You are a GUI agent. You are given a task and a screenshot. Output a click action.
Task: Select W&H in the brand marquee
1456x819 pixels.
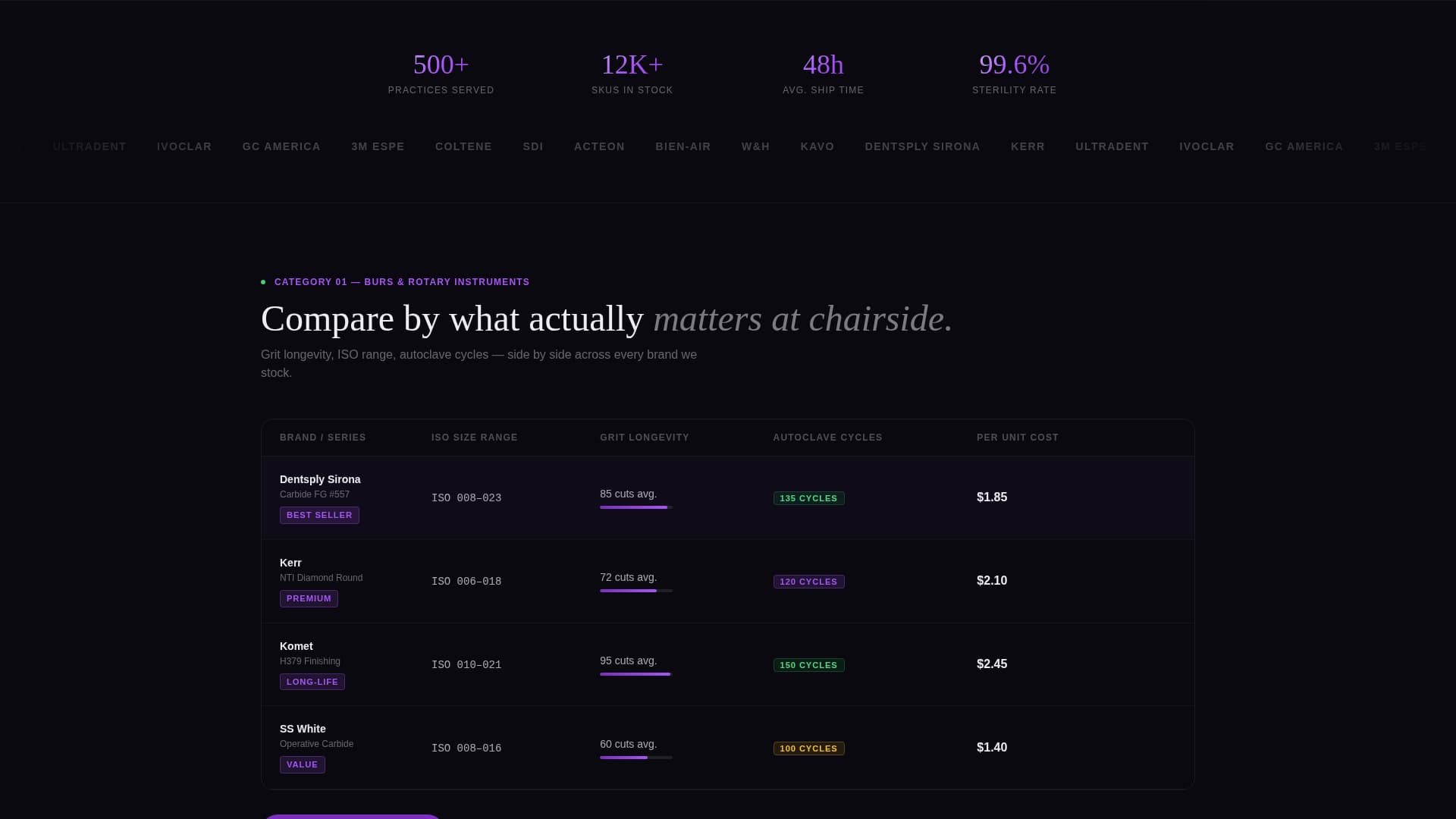755,146
